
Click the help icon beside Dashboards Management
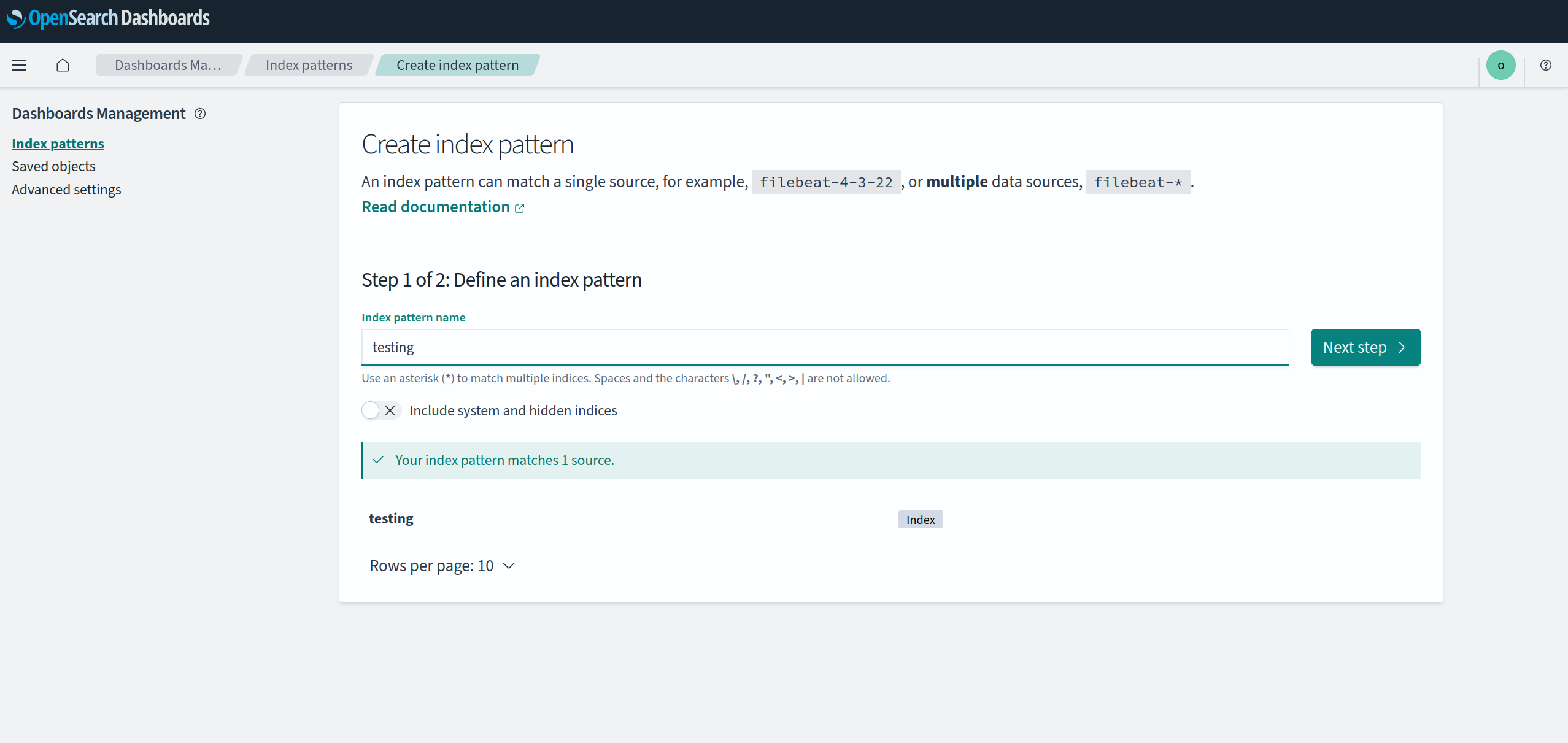coord(200,114)
